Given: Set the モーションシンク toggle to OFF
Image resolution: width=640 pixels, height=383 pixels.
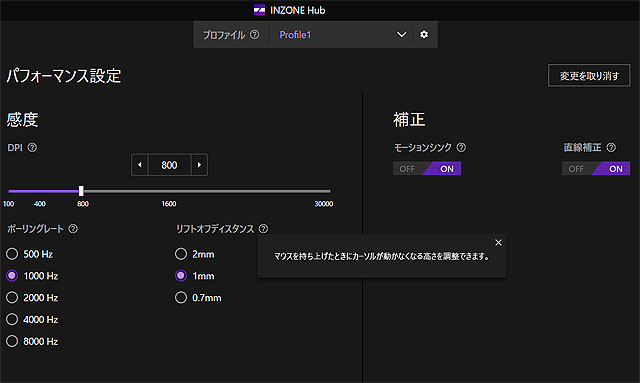Looking at the screenshot, I should [x=407, y=169].
